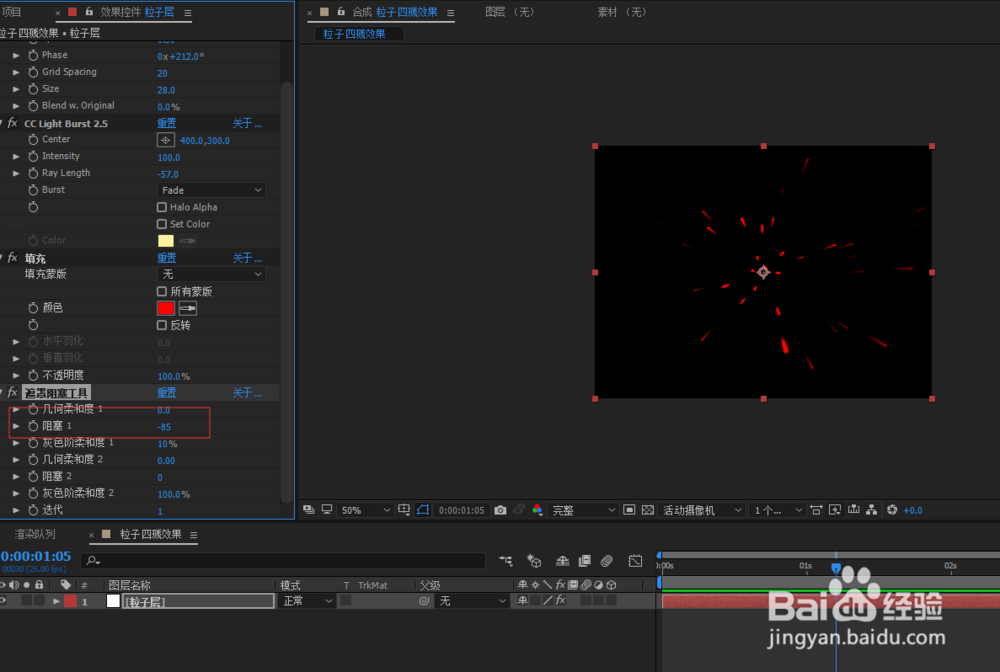This screenshot has width=1000, height=672.
Task: Select the 素材 (无) viewer tab
Action: (622, 12)
